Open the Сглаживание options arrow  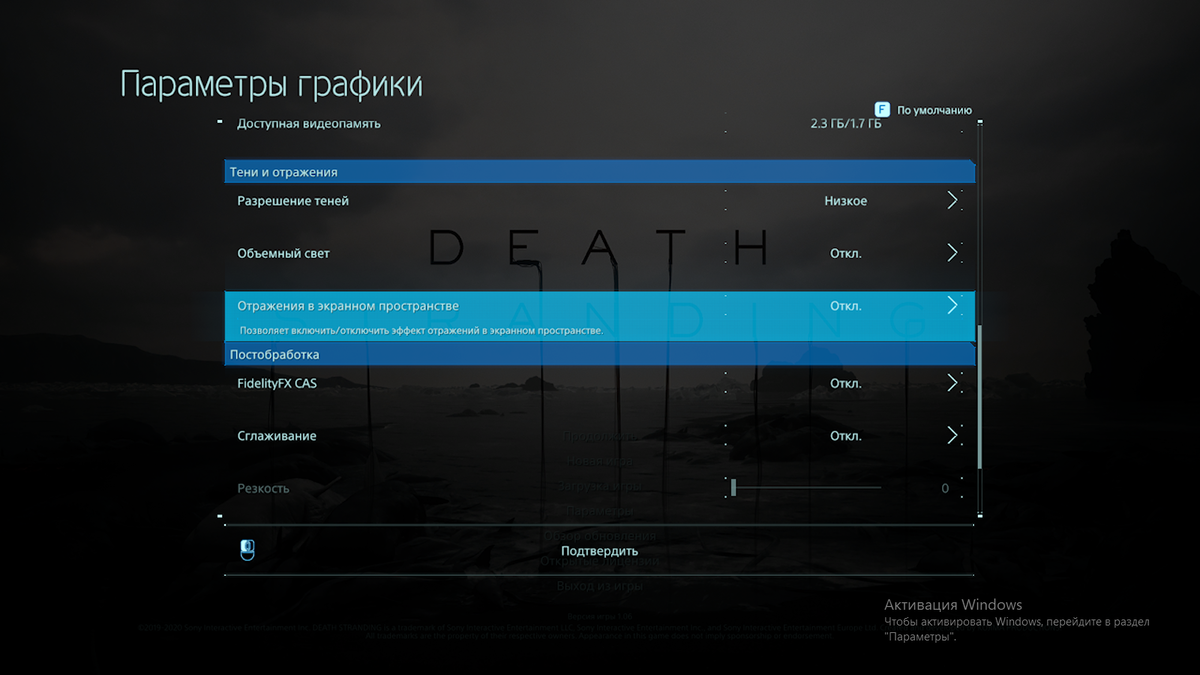pos(952,436)
